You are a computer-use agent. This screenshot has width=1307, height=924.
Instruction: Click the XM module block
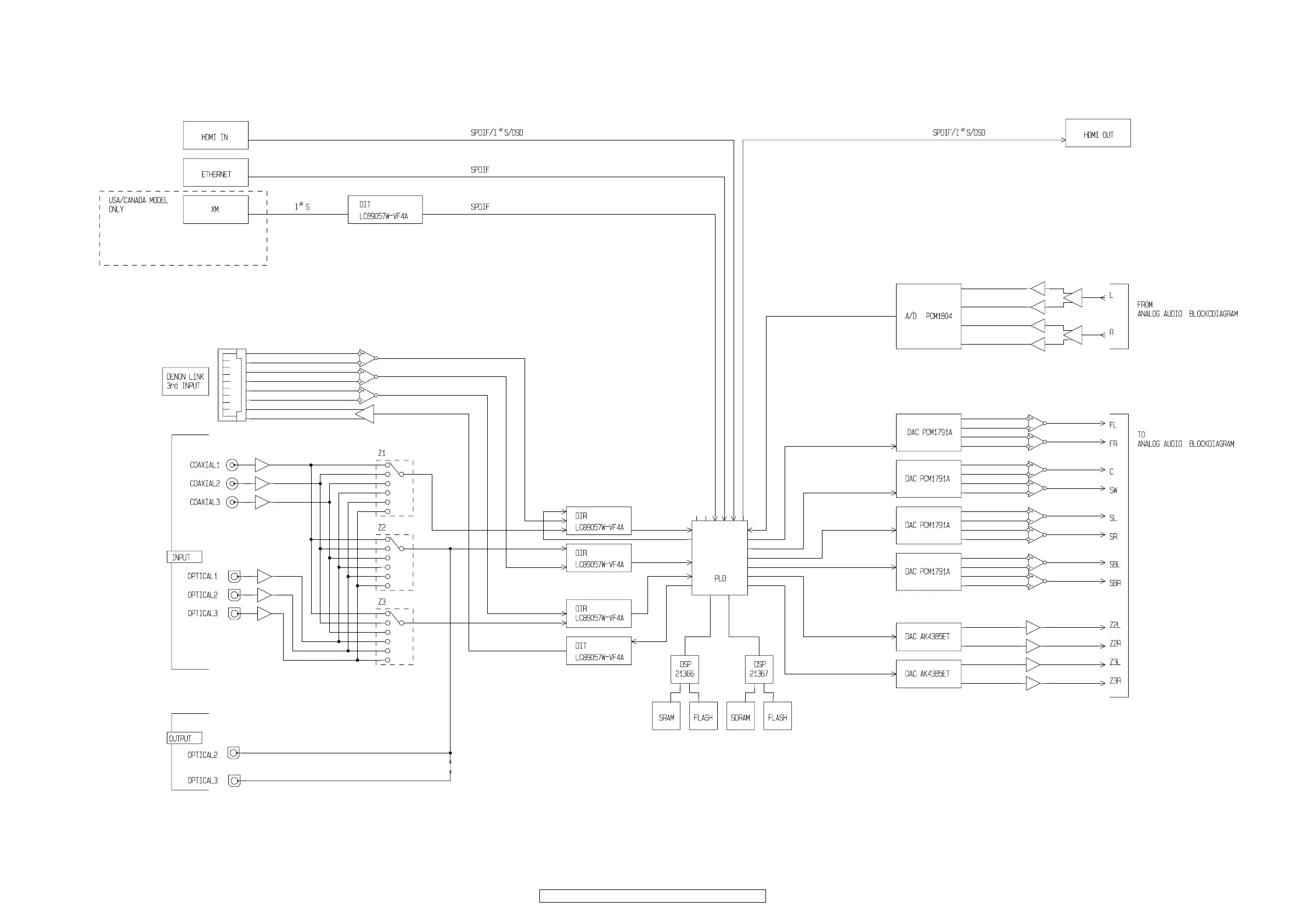point(215,210)
